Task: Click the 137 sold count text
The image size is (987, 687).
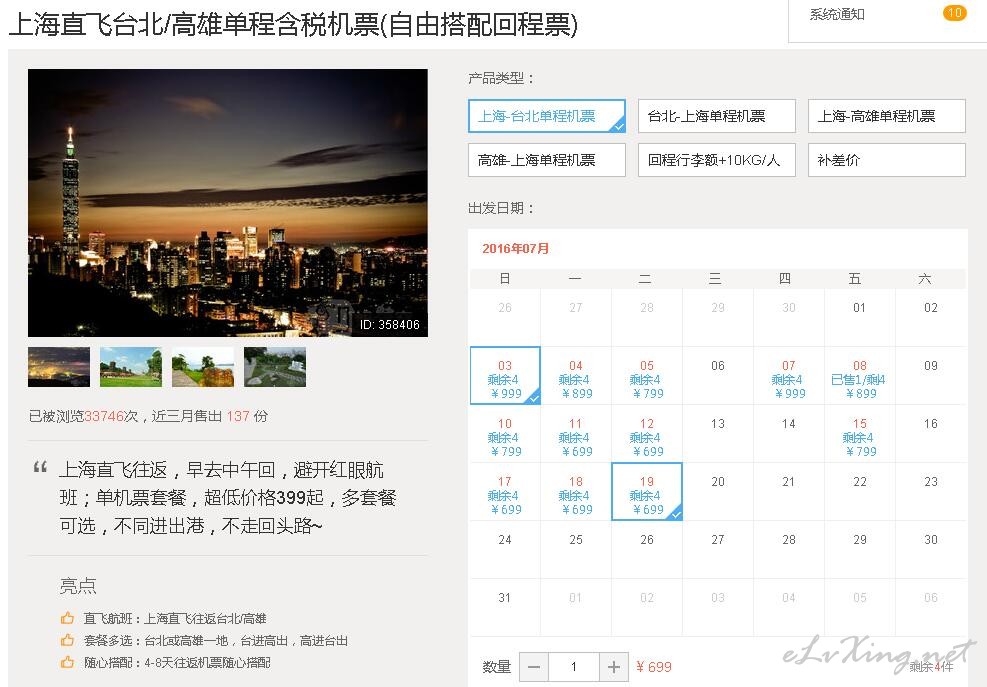Action: pyautogui.click(x=238, y=416)
